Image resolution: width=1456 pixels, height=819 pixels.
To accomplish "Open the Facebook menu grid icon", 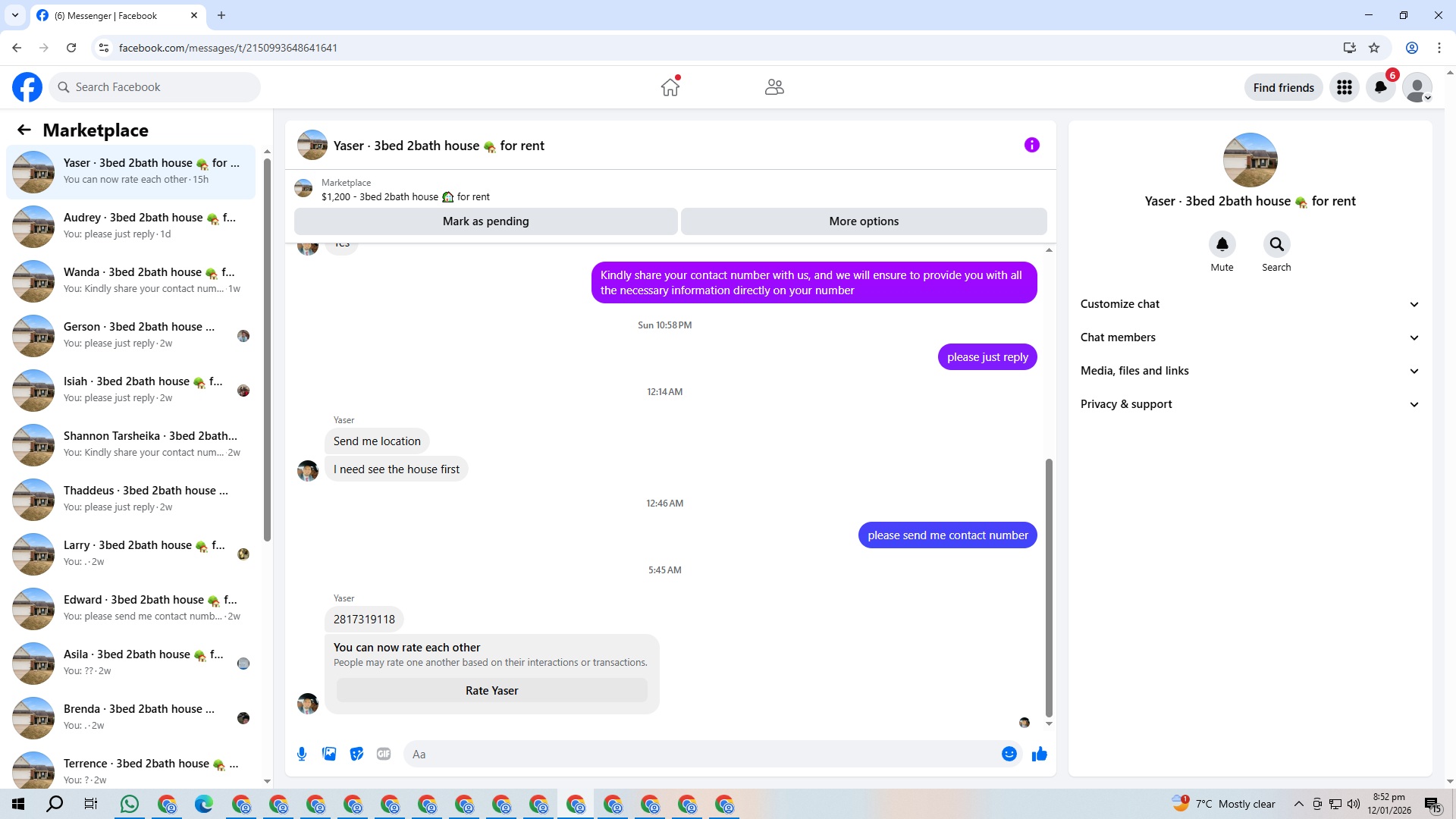I will 1344,87.
